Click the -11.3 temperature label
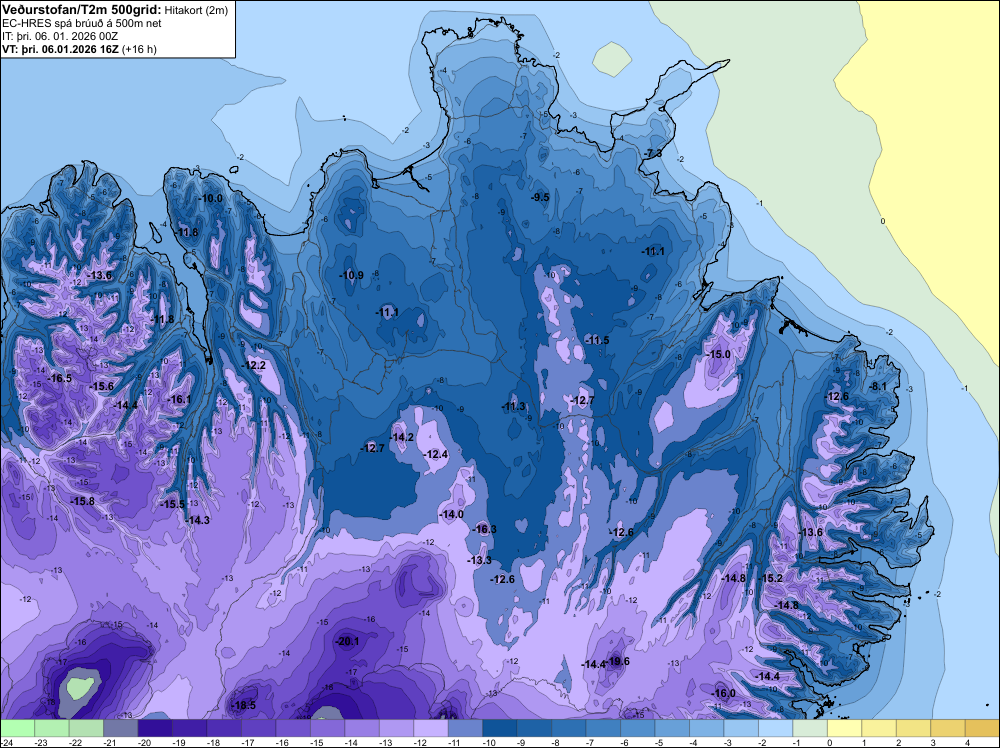 513,406
